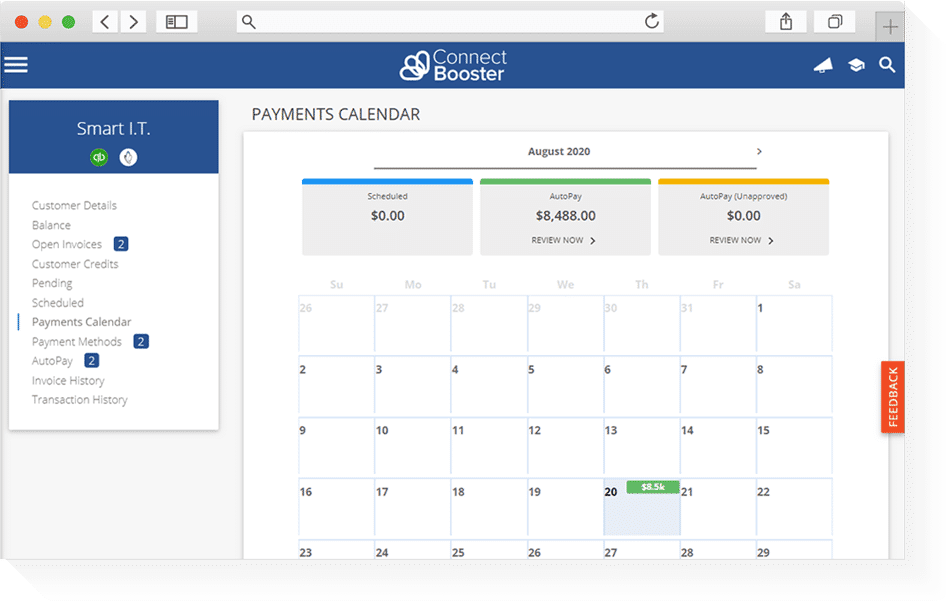Image resolution: width=946 pixels, height=601 pixels.
Task: Select August 20 on calendar
Action: pyautogui.click(x=642, y=507)
